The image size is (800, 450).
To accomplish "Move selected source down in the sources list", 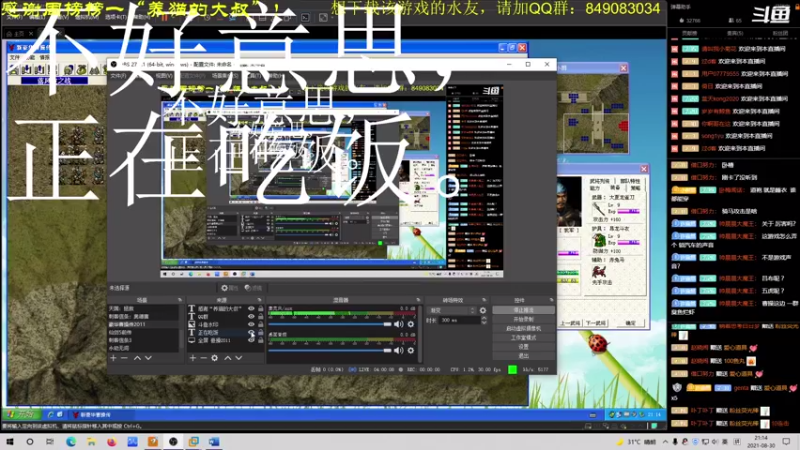I will [238, 358].
